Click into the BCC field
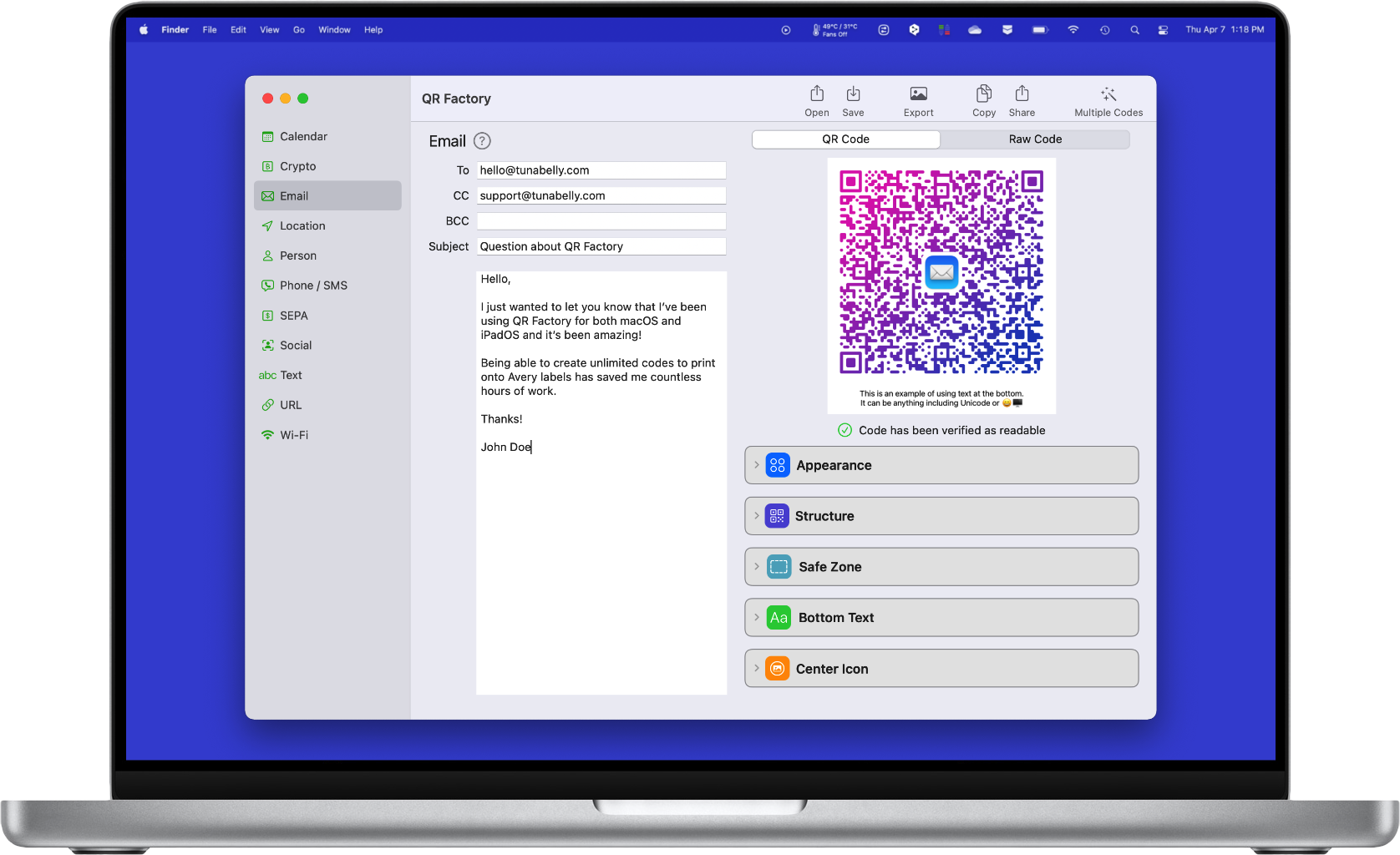Image resolution: width=1400 pixels, height=855 pixels. 601,221
